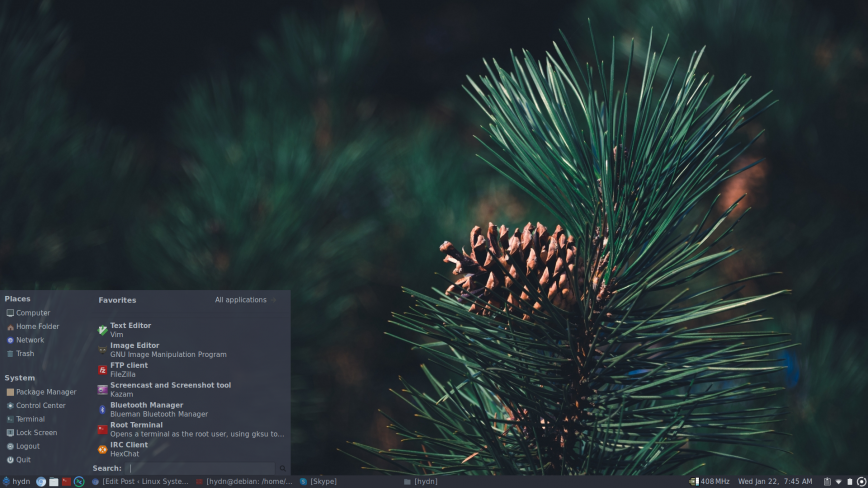The height and width of the screenshot is (488, 868).
Task: Open All applications view
Action: pyautogui.click(x=245, y=300)
